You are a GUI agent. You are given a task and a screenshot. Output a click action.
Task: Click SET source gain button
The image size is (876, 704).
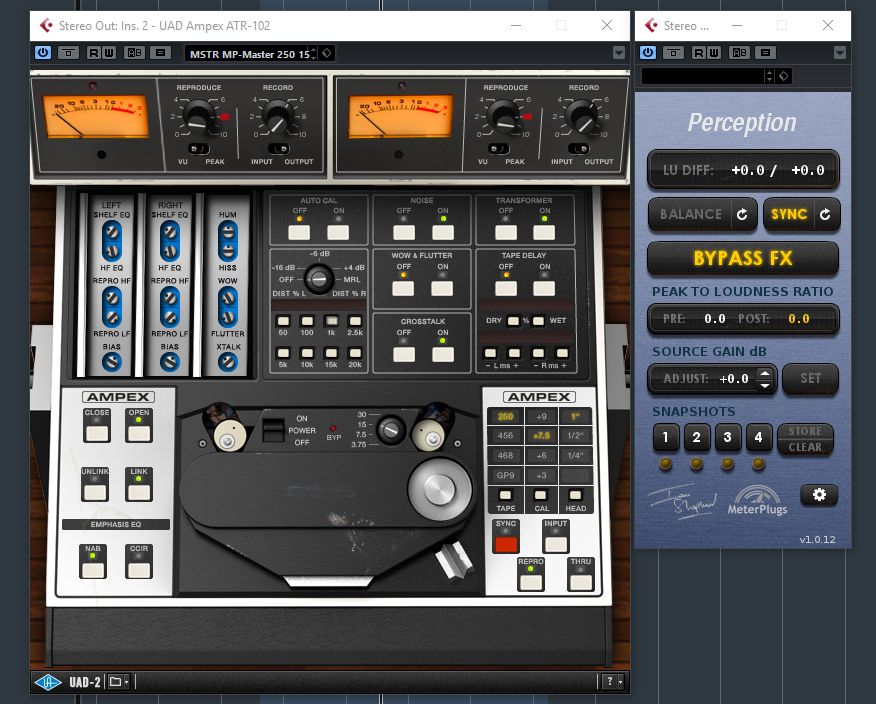(810, 378)
